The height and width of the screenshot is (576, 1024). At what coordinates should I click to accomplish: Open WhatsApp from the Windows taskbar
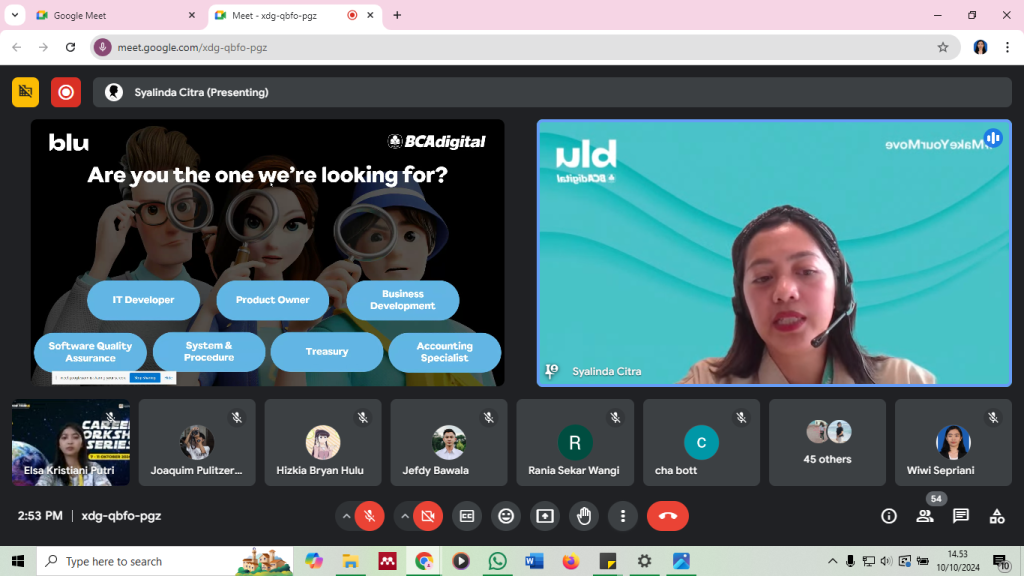[497, 561]
